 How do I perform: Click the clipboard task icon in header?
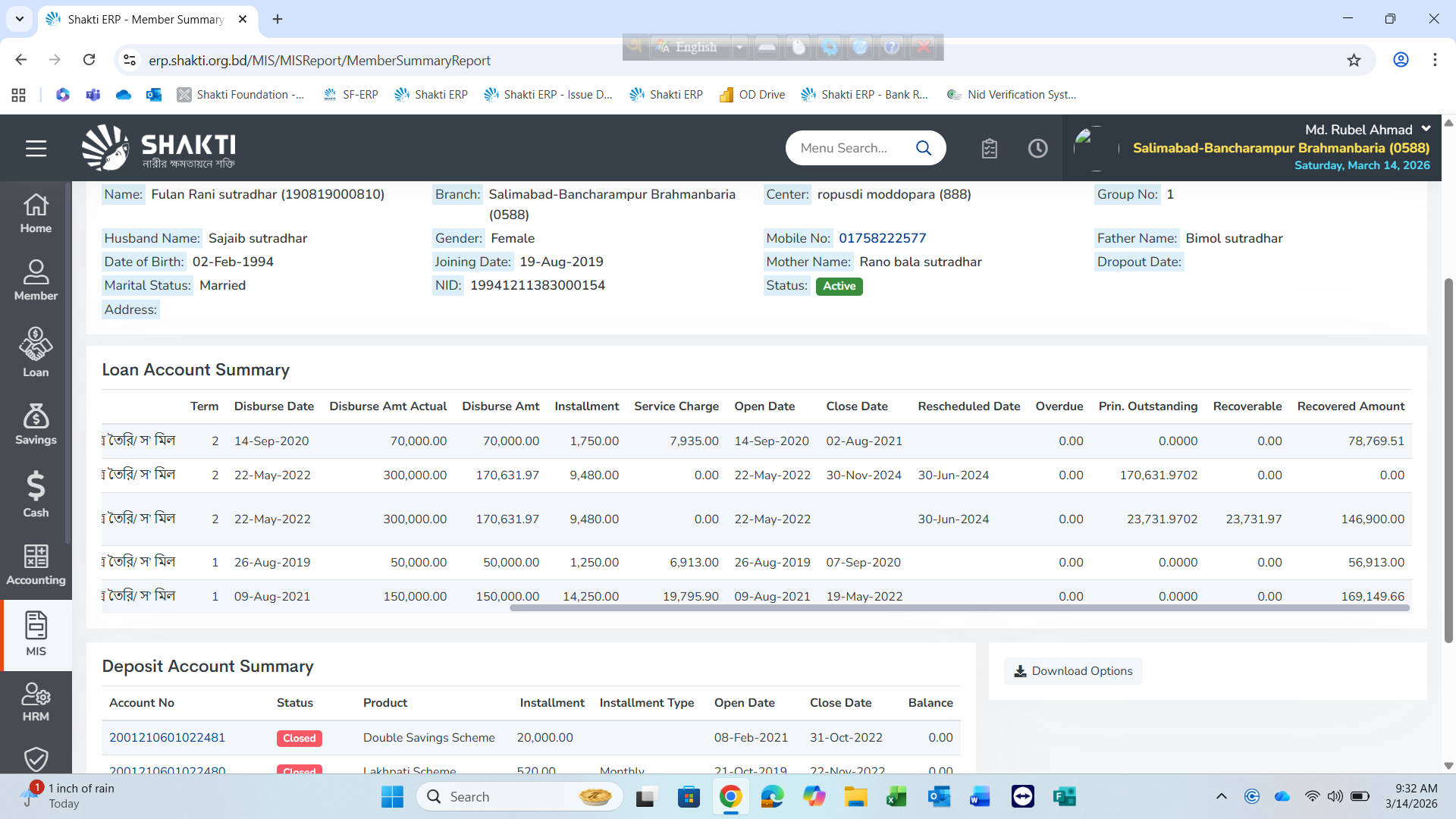[x=989, y=149]
